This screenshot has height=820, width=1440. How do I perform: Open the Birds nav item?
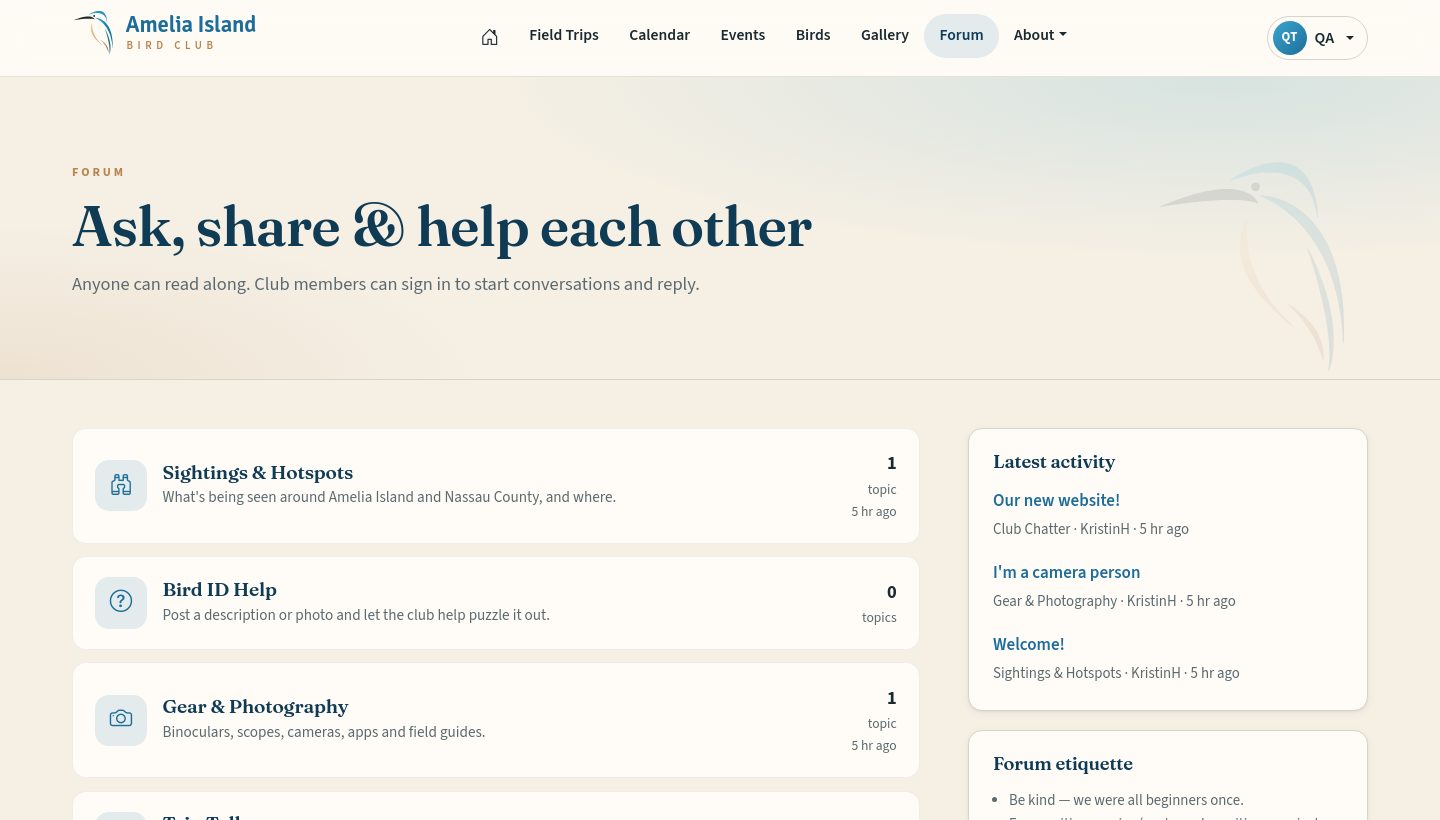[x=813, y=35]
